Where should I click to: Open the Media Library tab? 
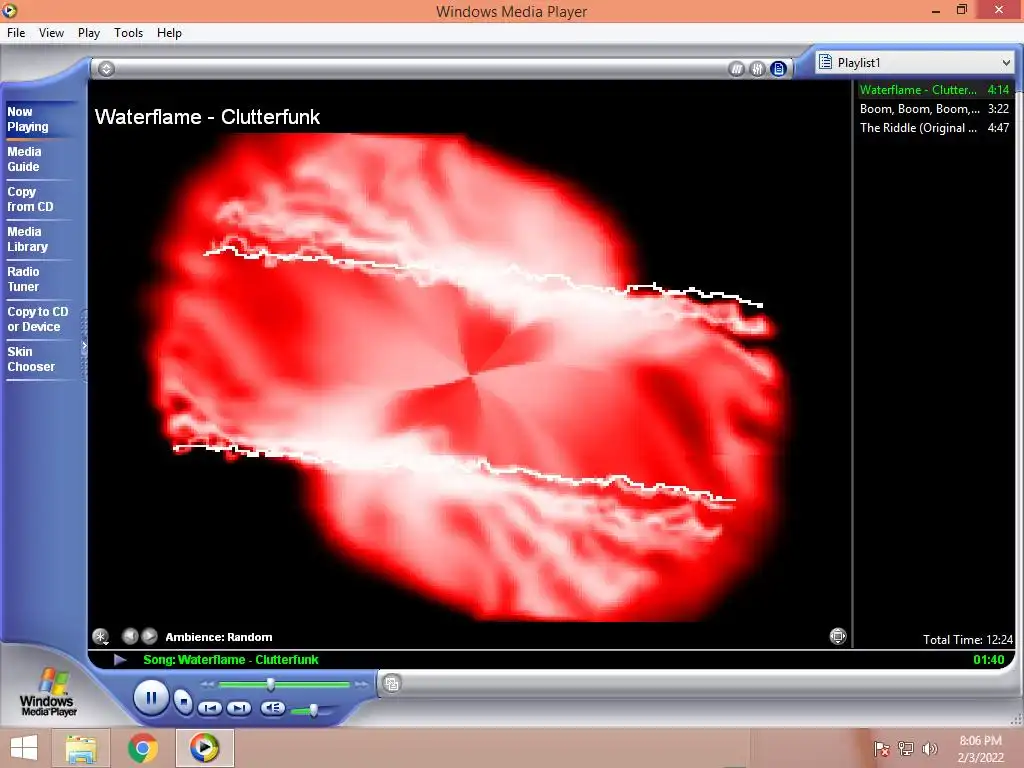pyautogui.click(x=39, y=239)
